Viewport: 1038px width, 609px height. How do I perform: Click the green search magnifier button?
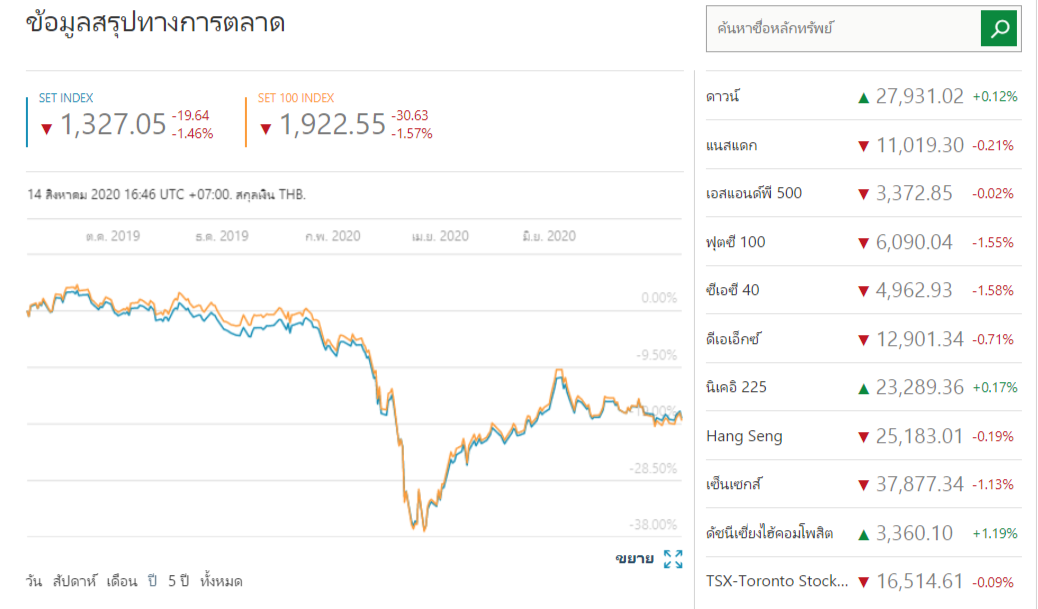pyautogui.click(x=999, y=28)
